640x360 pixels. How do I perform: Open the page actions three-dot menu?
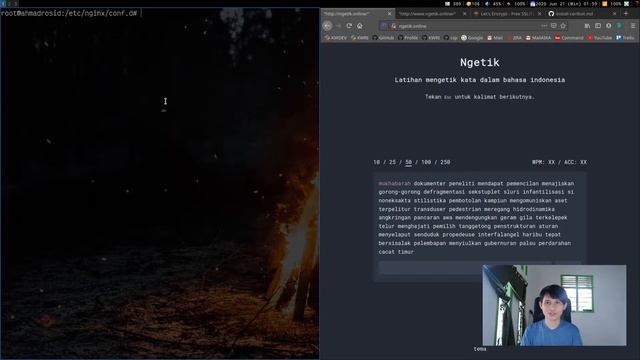tap(544, 25)
